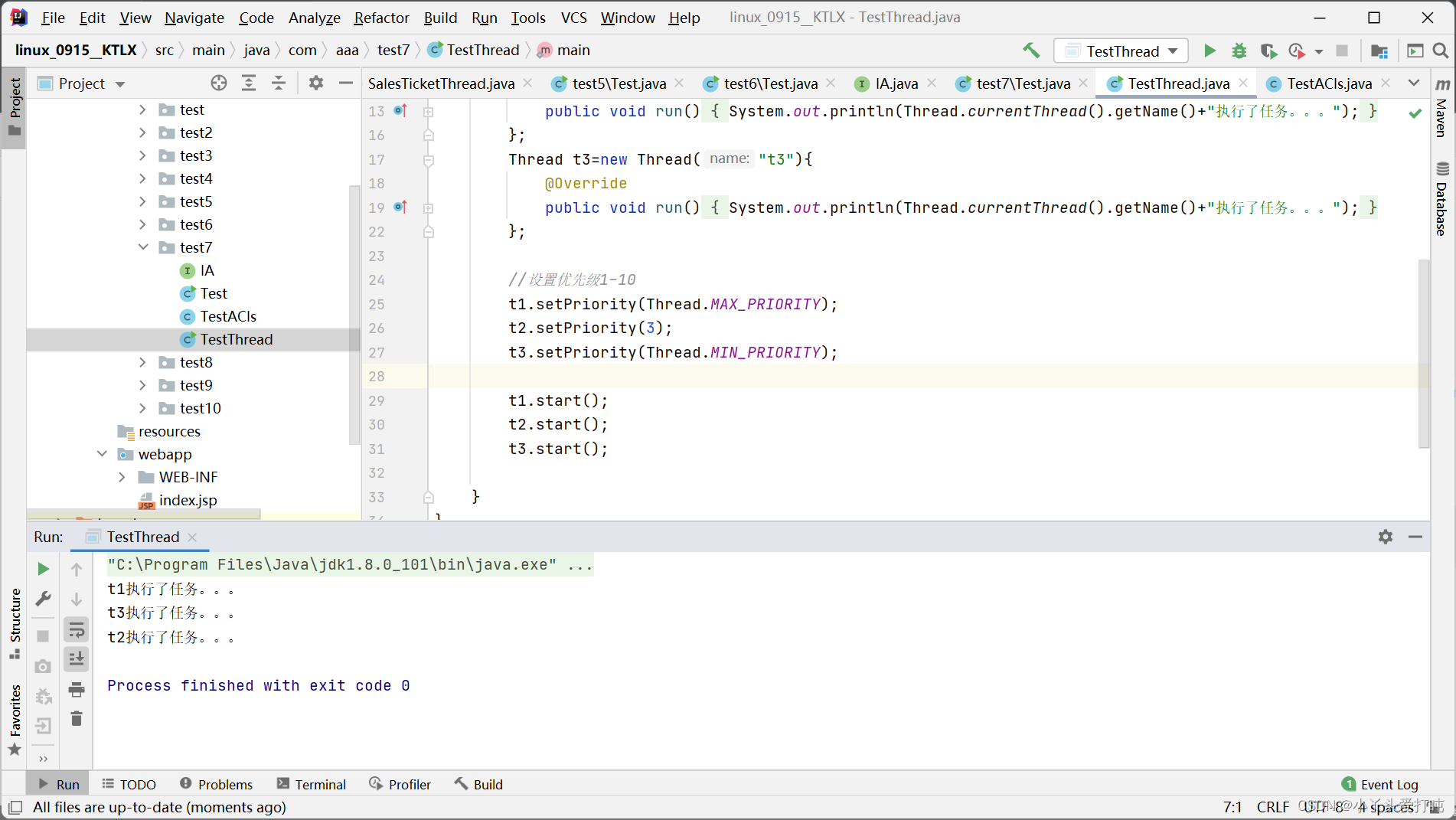Image resolution: width=1456 pixels, height=820 pixels.
Task: Switch to TestACls.java editor tab
Action: [x=1329, y=83]
